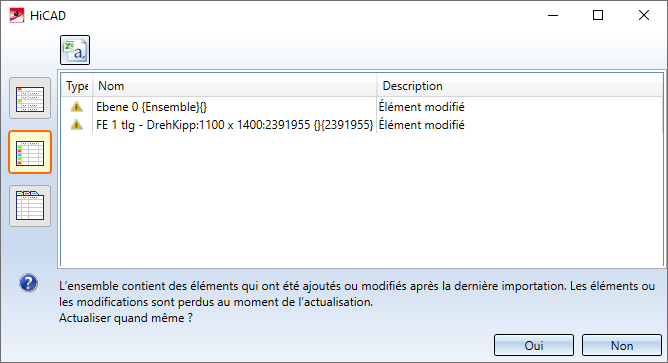This screenshot has width=668, height=363.
Task: Click Élément modifié description of Ebene 0
Action: point(421,107)
